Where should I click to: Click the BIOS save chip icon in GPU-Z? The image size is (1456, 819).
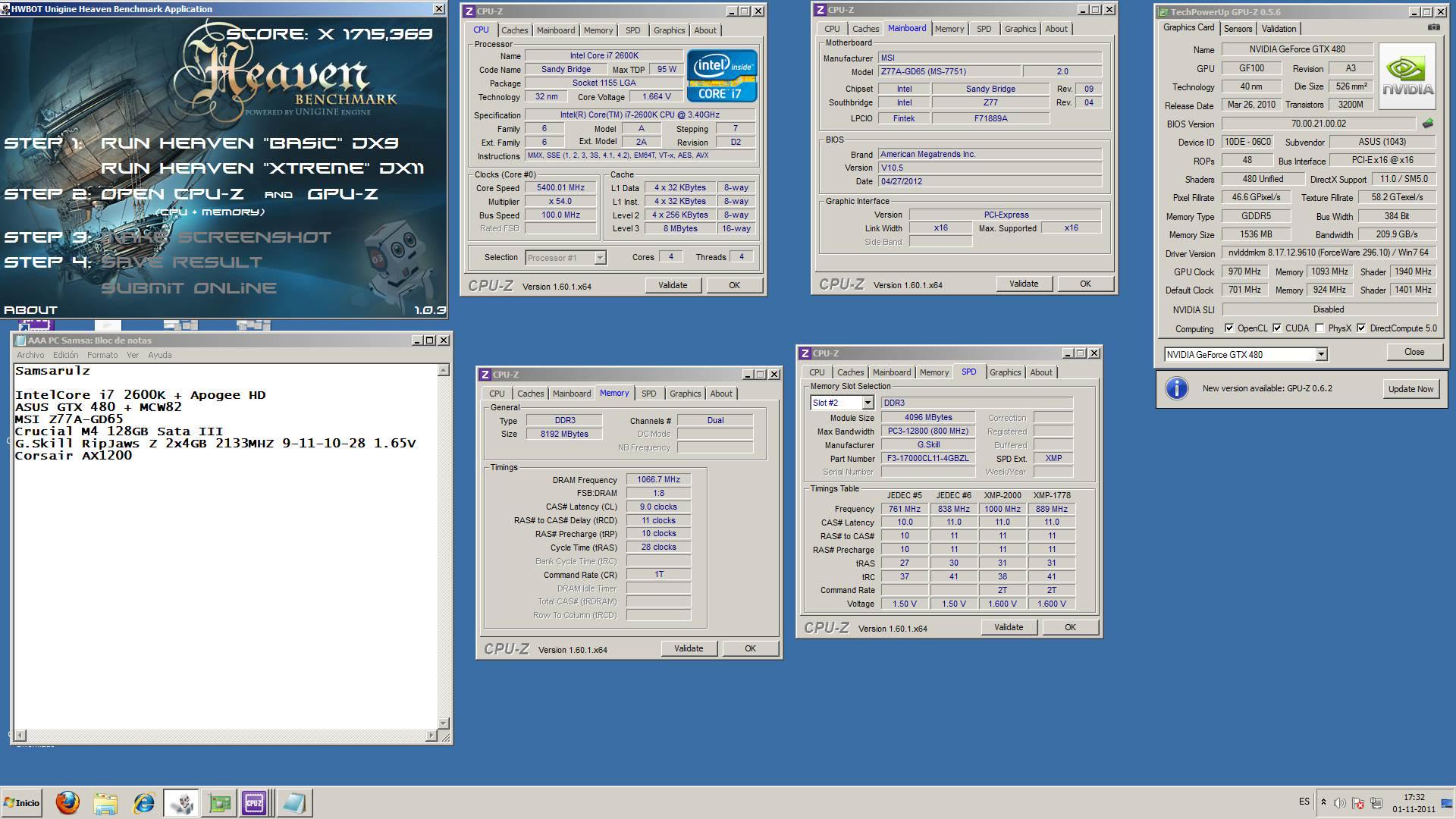(1428, 124)
